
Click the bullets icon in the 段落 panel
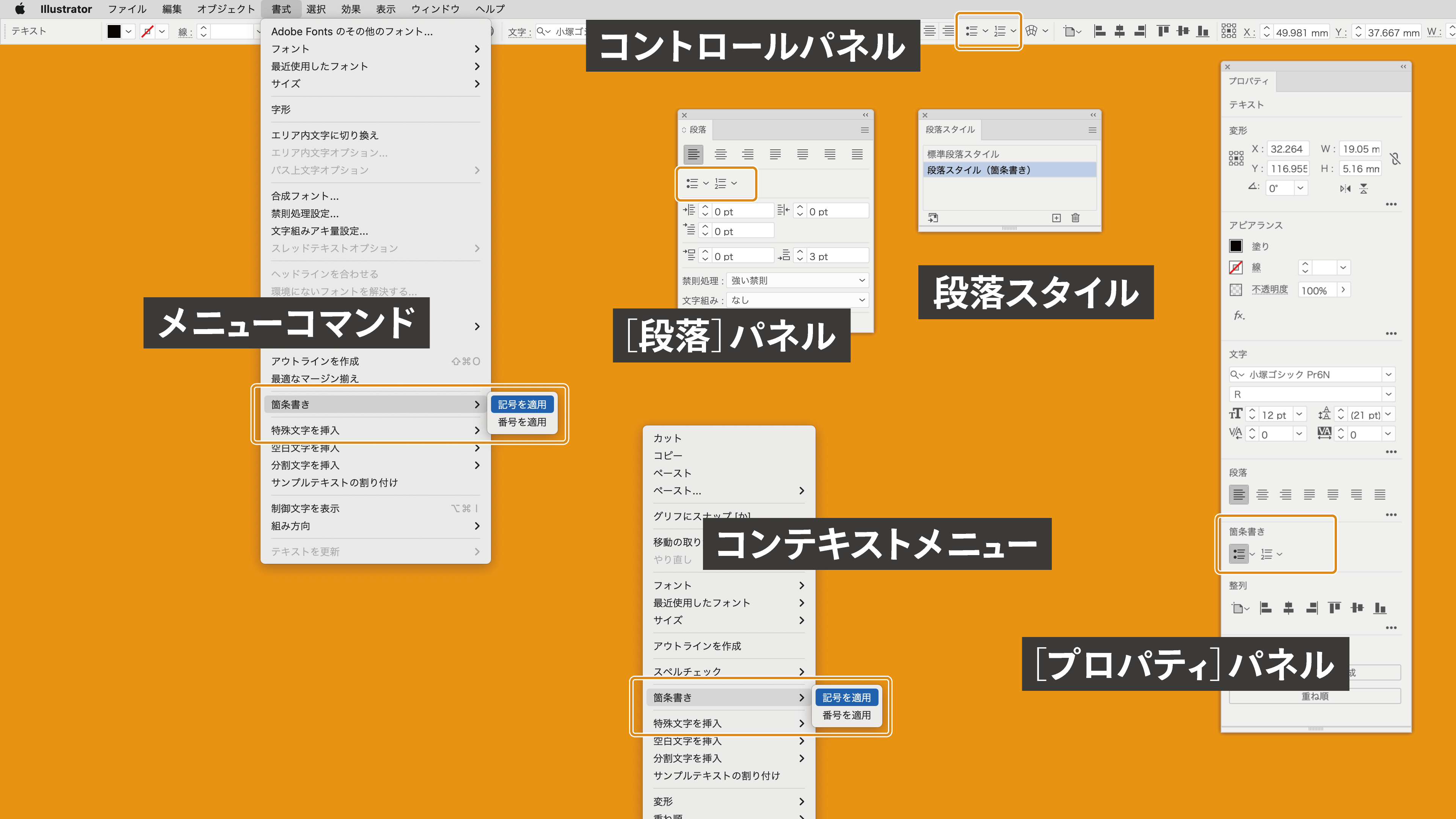692,183
